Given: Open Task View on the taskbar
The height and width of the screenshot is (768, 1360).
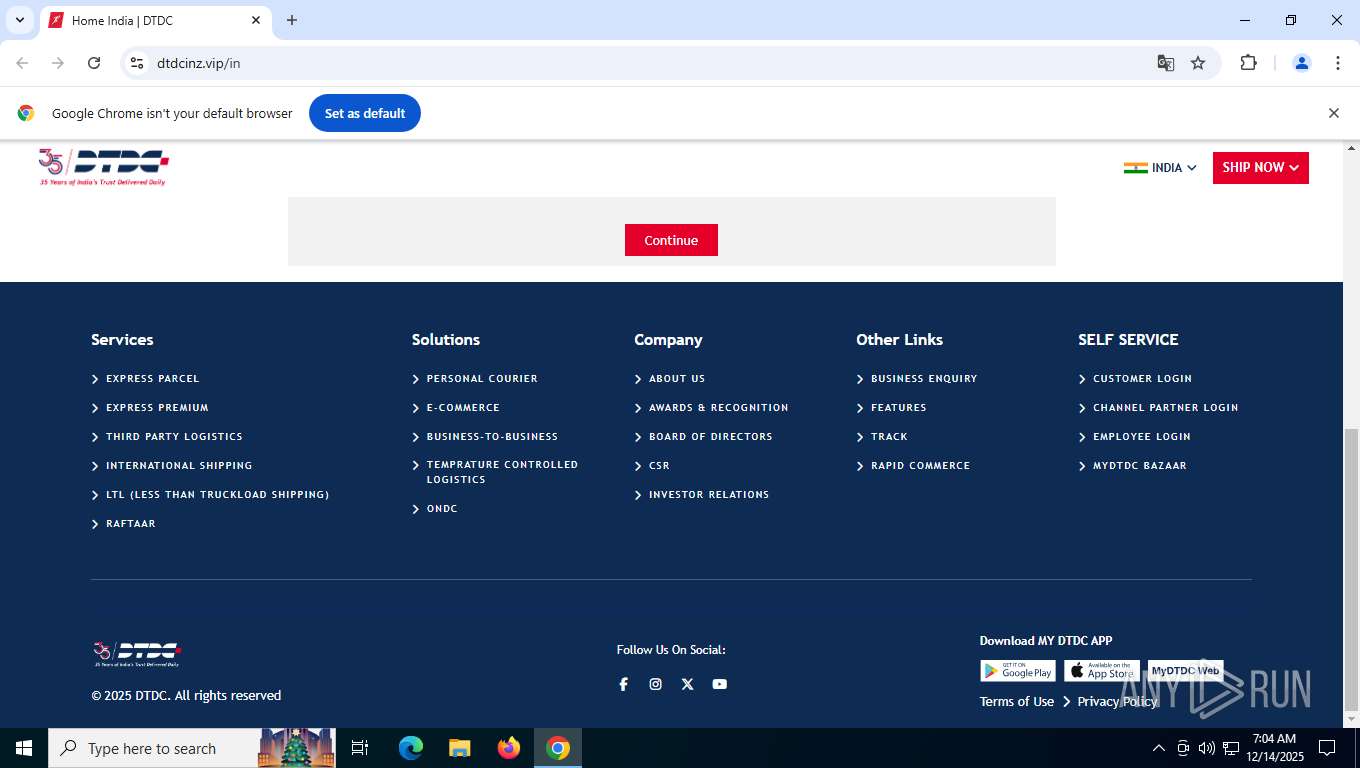Looking at the screenshot, I should (360, 748).
